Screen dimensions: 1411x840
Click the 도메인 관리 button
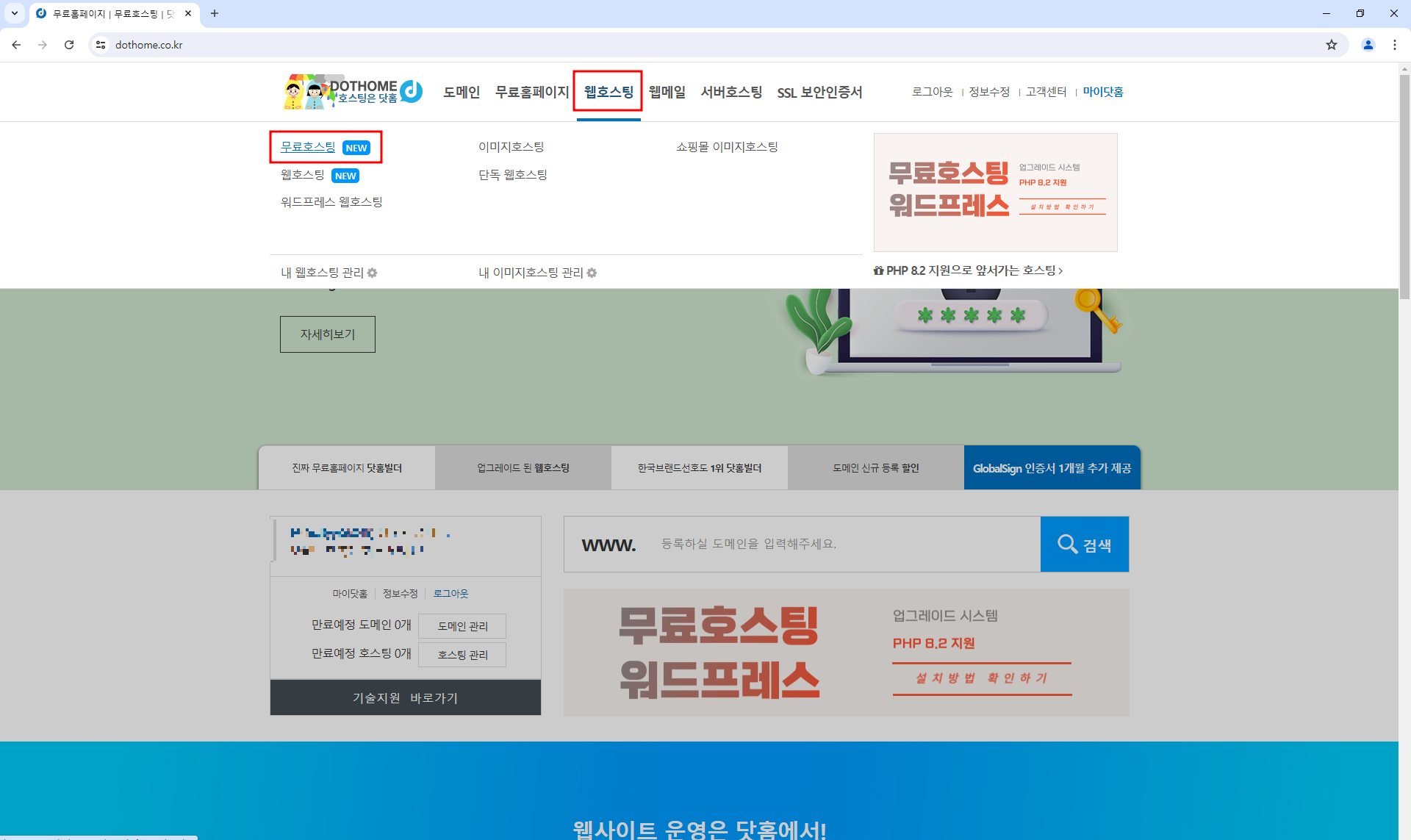[x=462, y=626]
